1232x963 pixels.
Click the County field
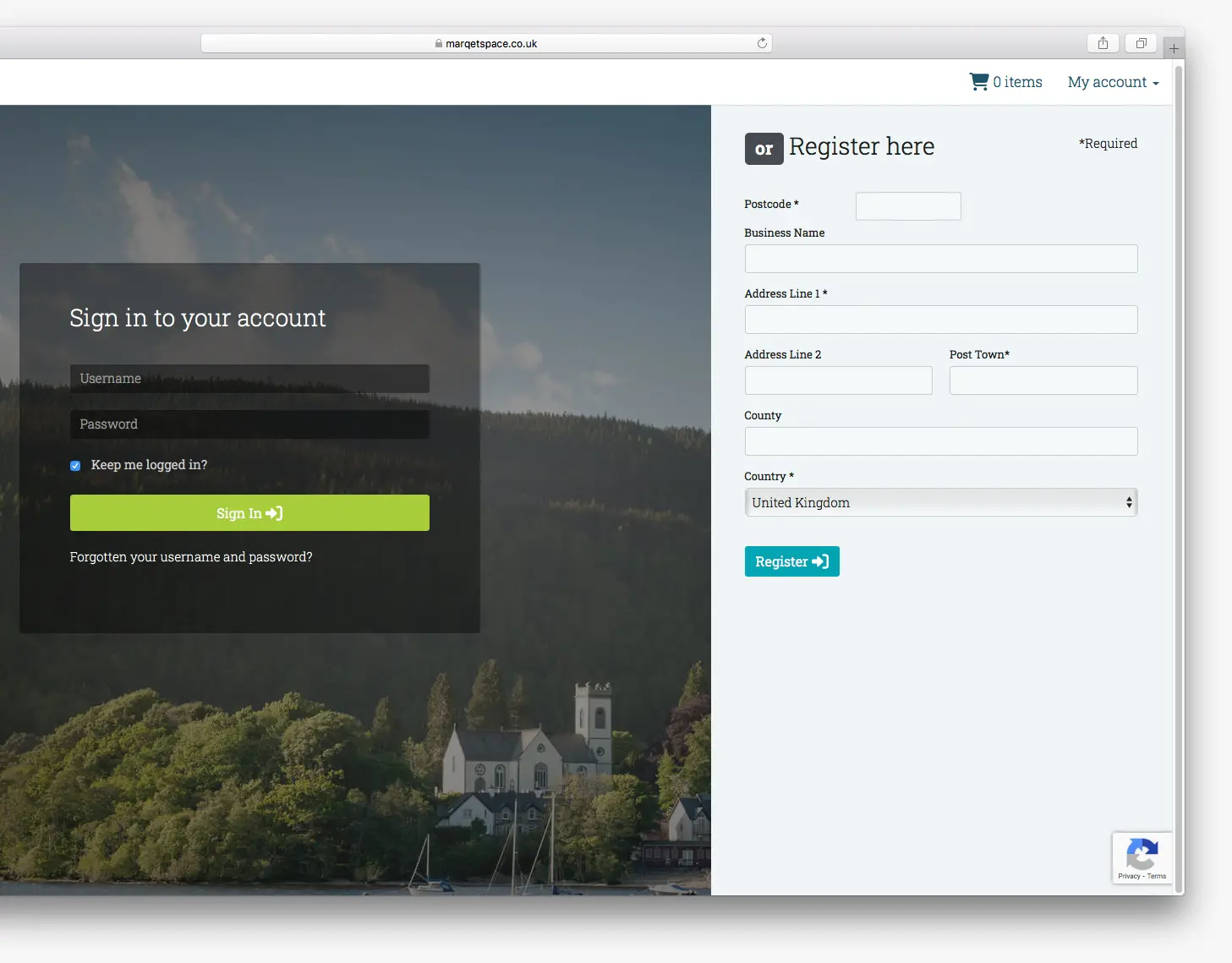click(941, 441)
